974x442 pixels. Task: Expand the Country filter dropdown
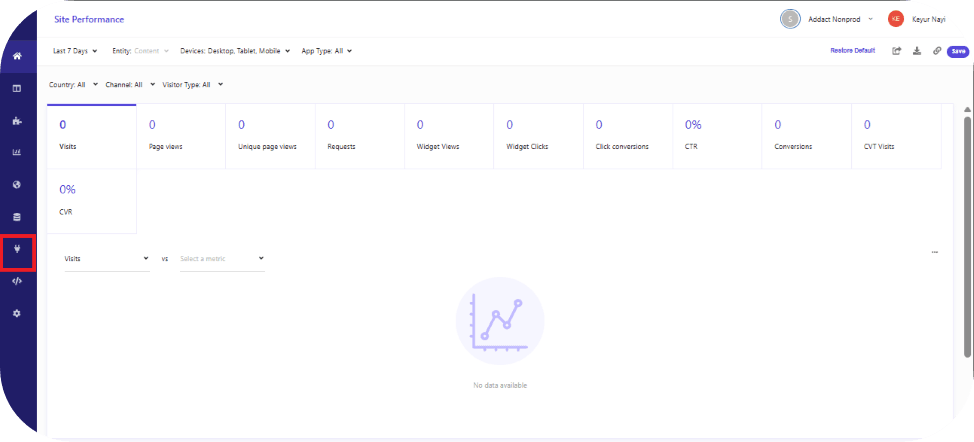[x=73, y=85]
